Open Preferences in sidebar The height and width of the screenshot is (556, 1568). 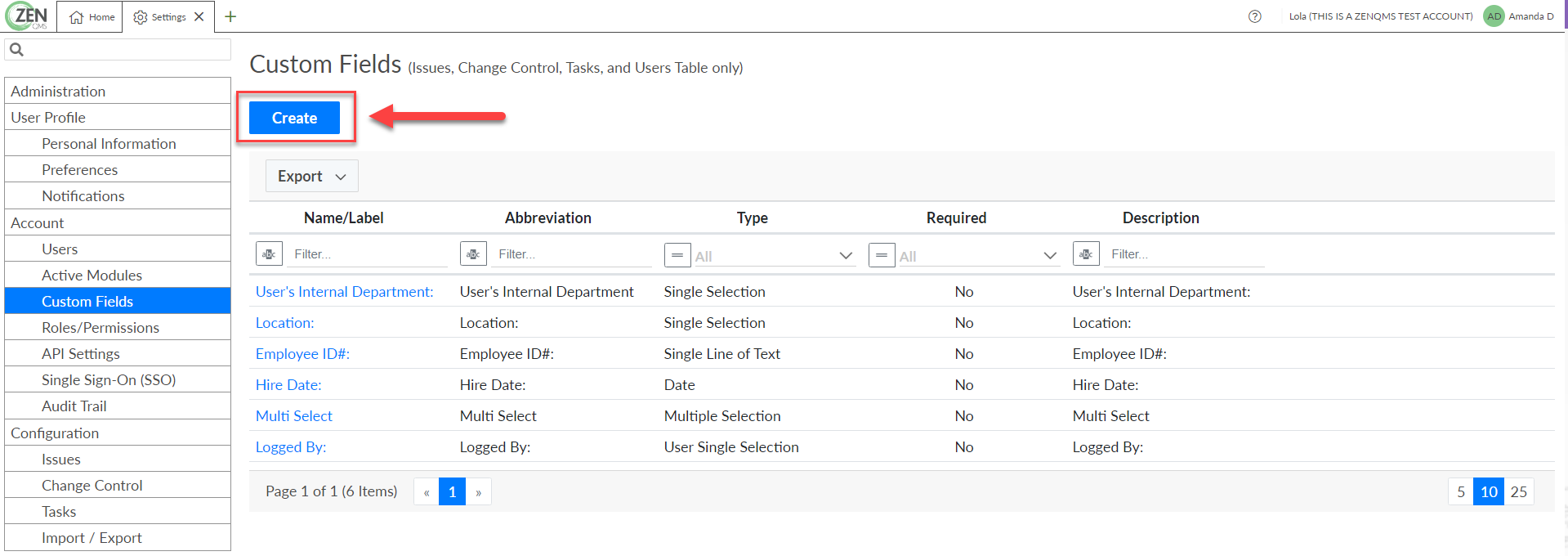[x=118, y=169]
